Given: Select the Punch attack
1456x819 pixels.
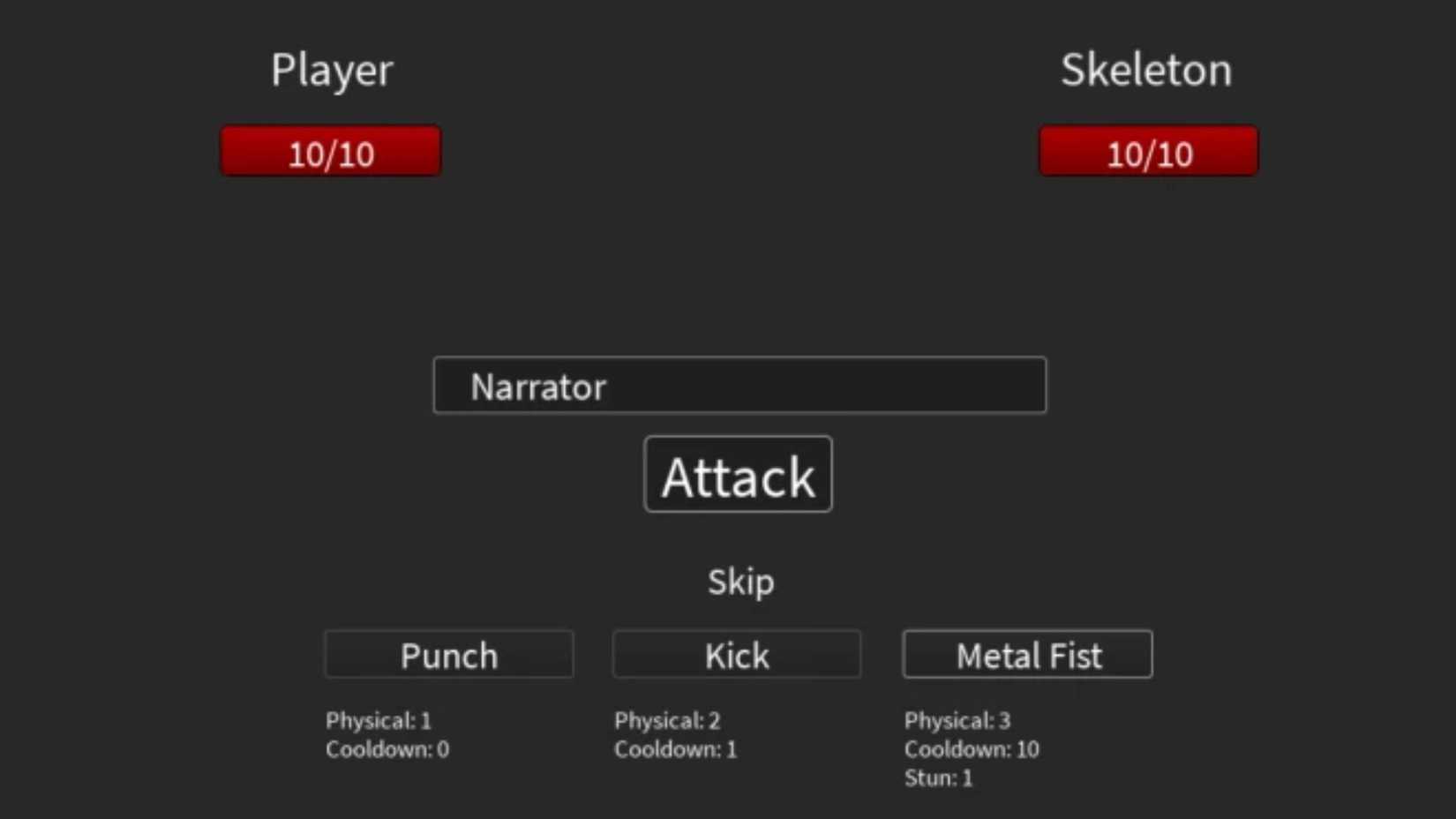Looking at the screenshot, I should (x=448, y=655).
